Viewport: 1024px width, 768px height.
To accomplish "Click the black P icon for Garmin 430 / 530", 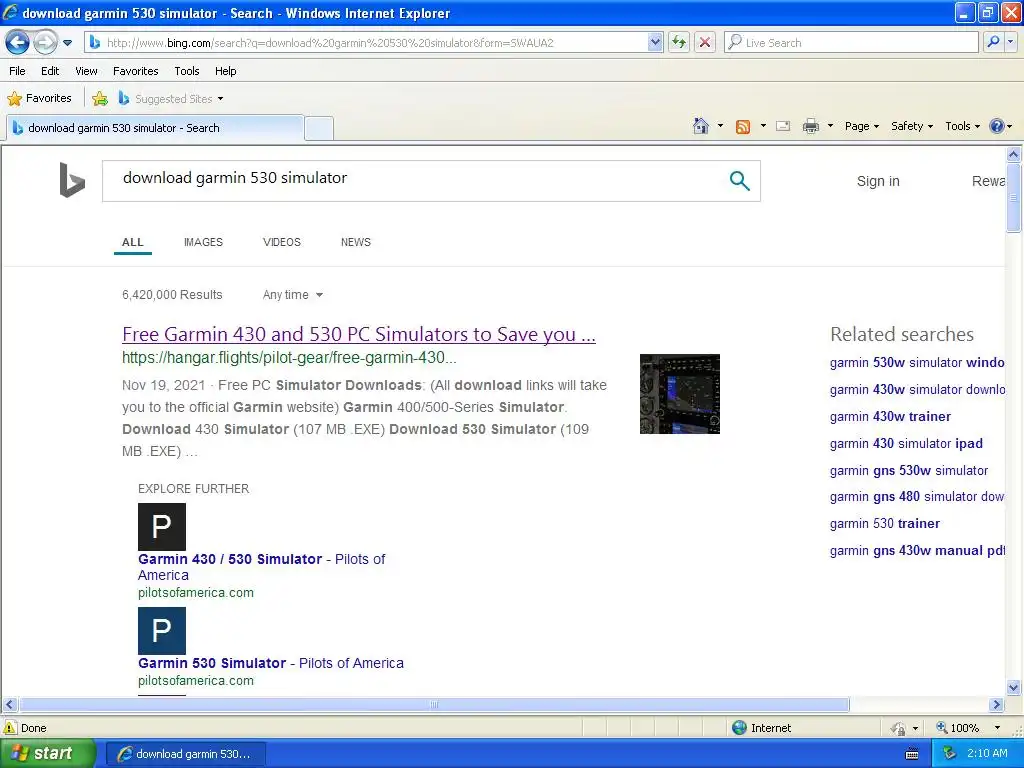I will click(162, 526).
